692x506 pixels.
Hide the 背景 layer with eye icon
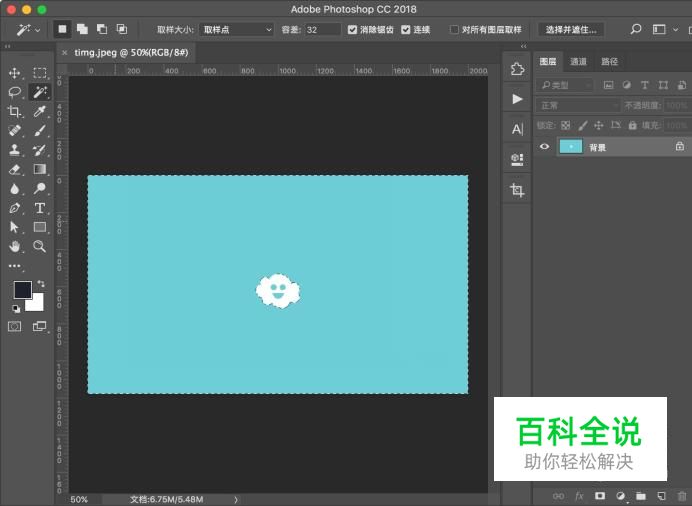[x=545, y=147]
